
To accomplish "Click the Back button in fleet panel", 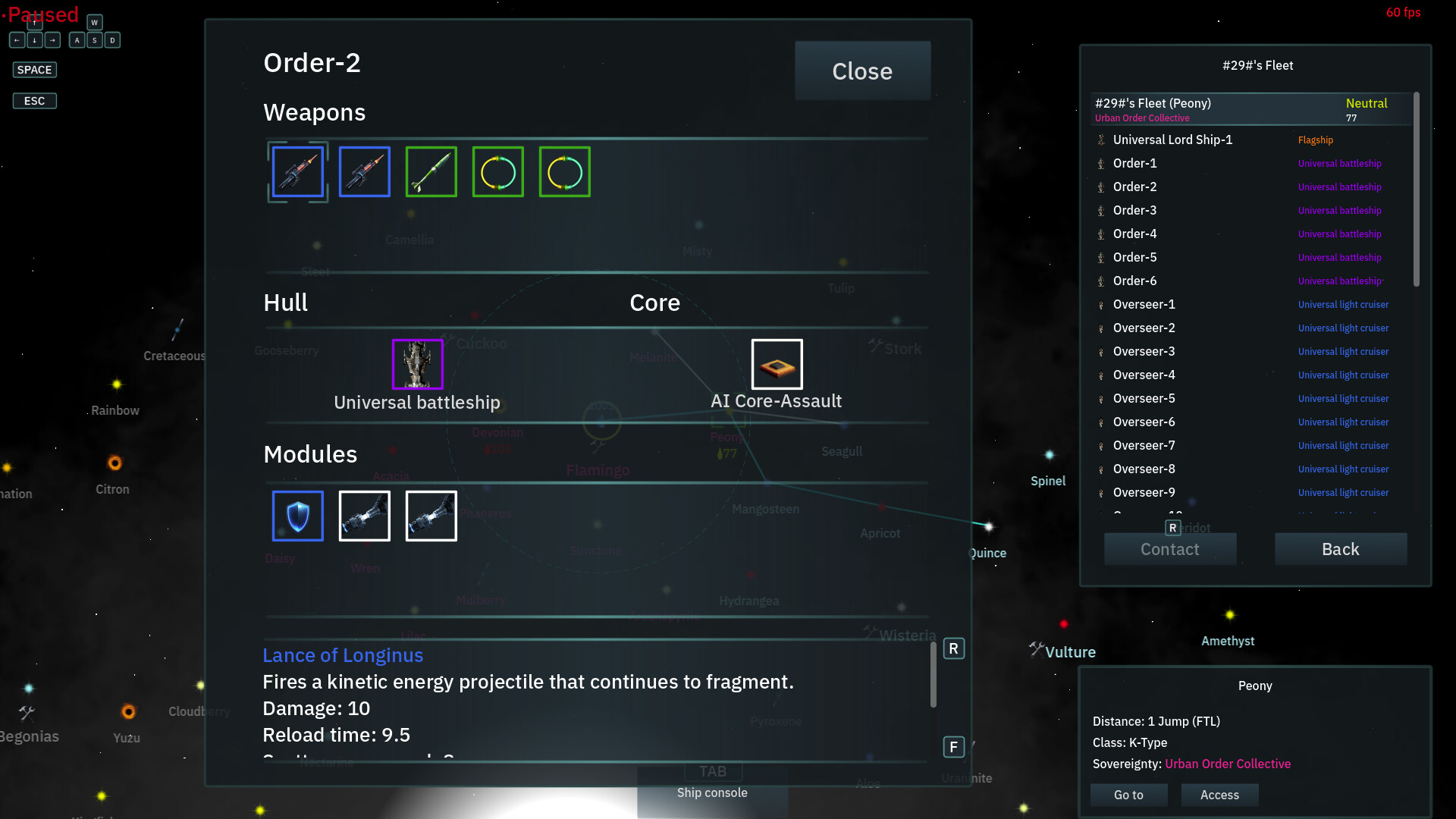I will tap(1341, 549).
